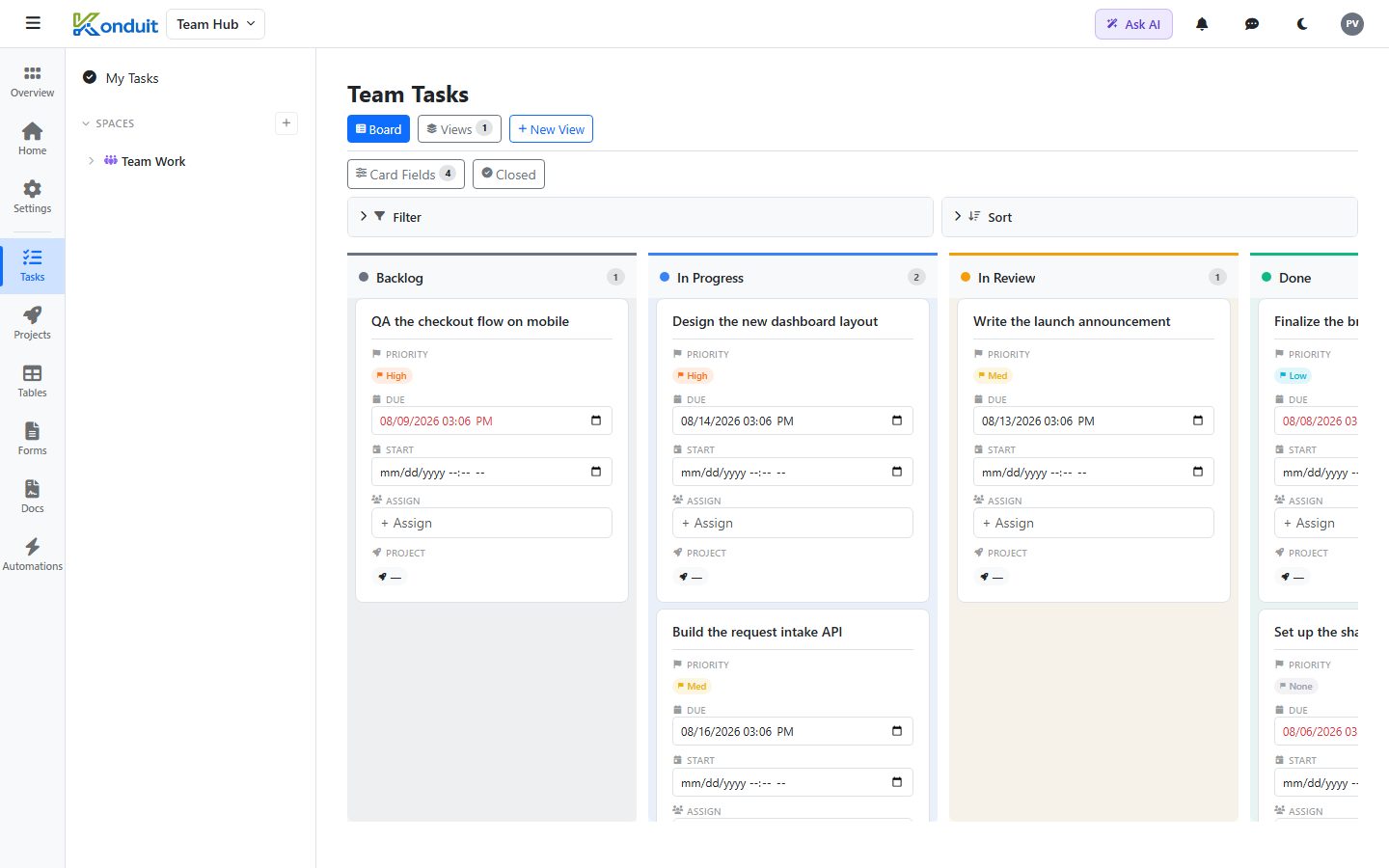1389x868 pixels.
Task: Change Med priority on Build intake API card
Action: [692, 687]
